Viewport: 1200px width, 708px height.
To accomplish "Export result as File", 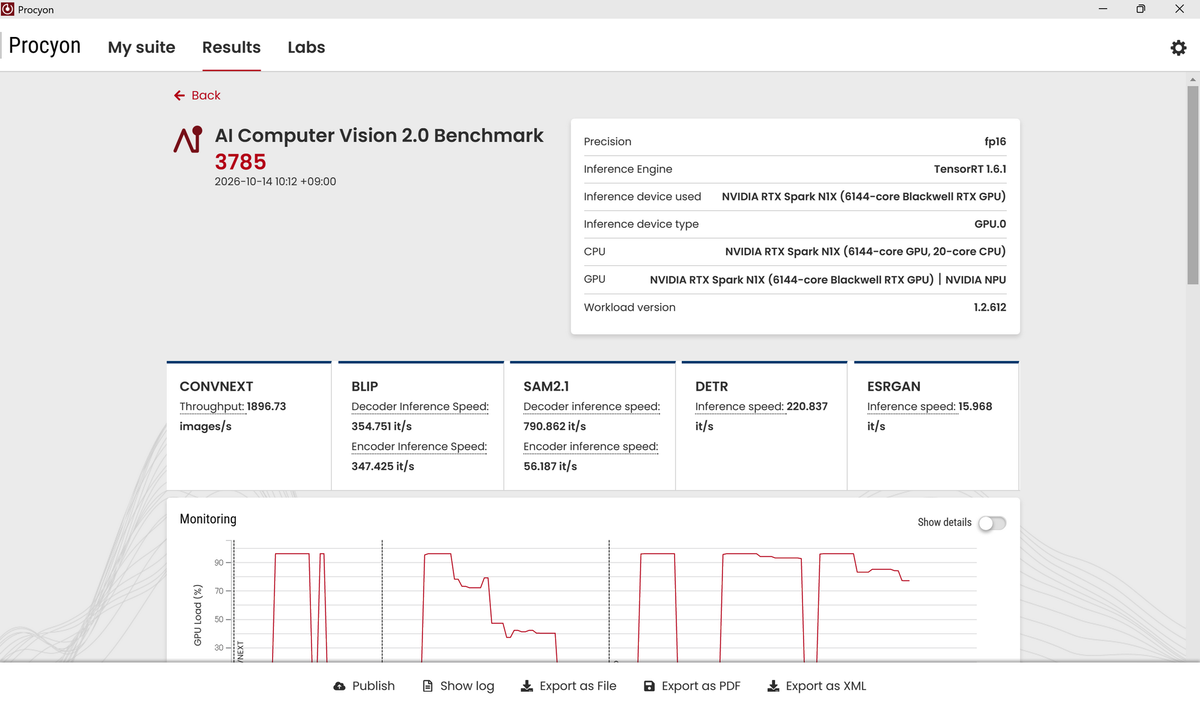I will [569, 686].
